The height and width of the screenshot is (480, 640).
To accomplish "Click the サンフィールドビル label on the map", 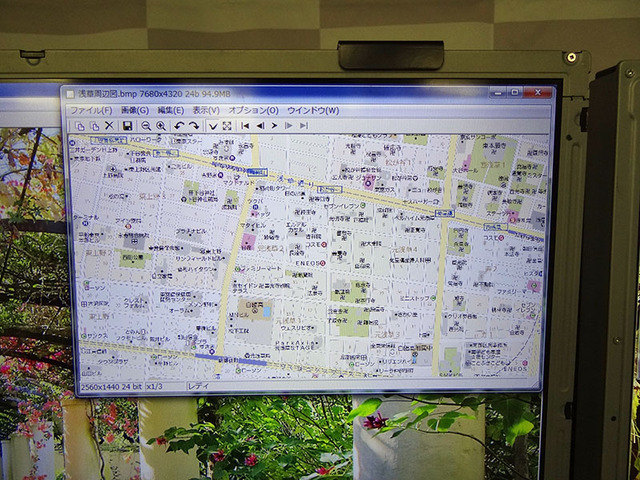I will click(198, 259).
